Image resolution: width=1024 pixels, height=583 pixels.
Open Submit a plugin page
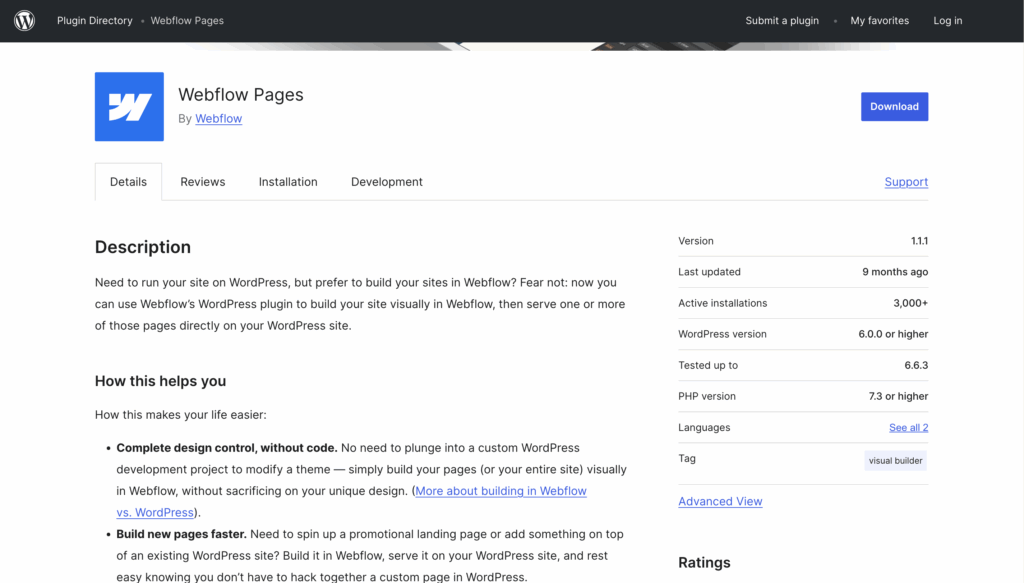tap(782, 21)
